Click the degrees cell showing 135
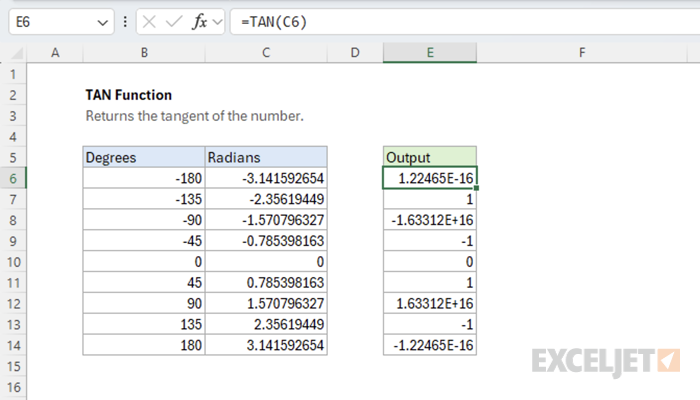 pos(144,325)
